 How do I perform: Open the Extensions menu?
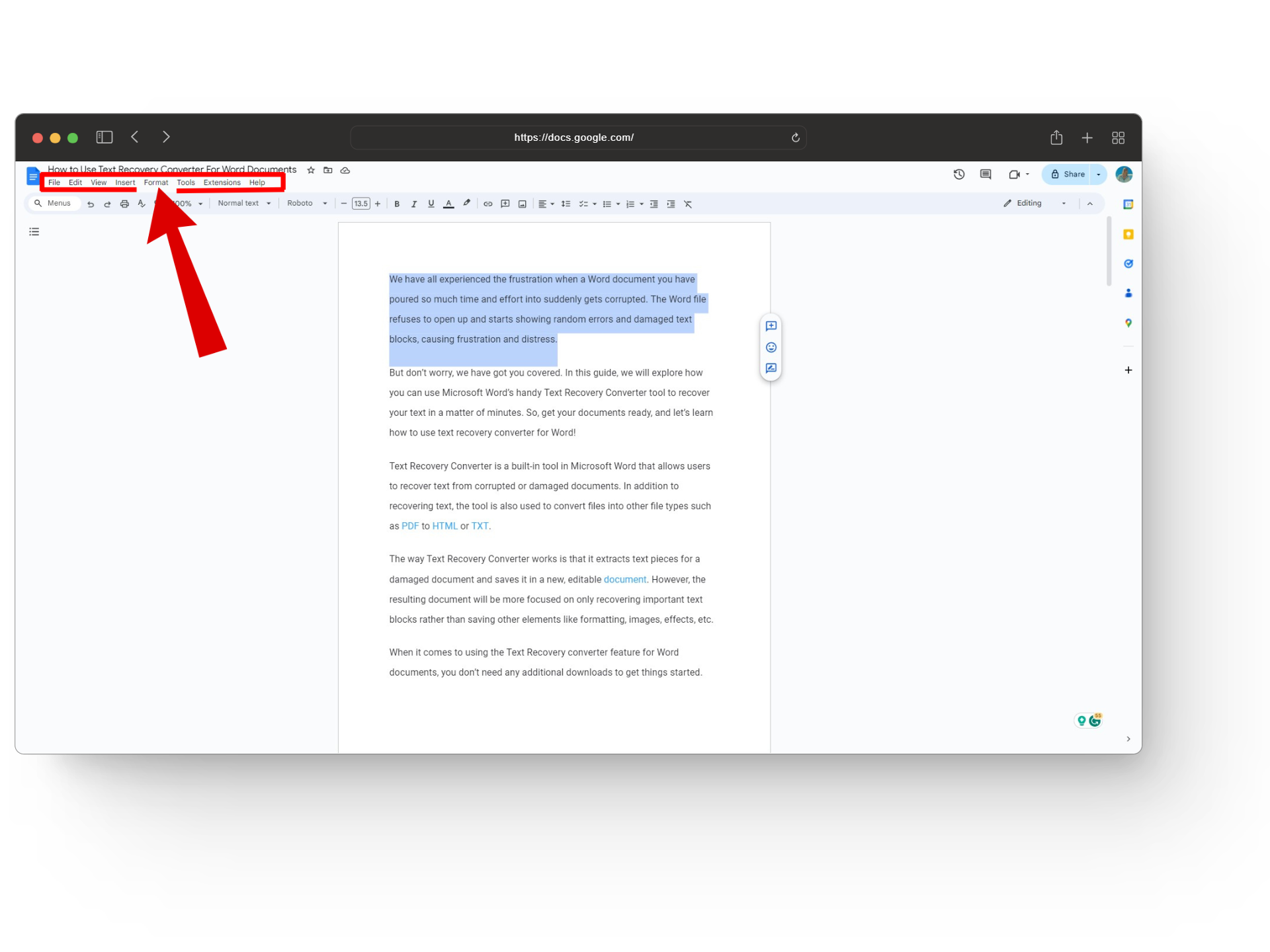[x=222, y=182]
